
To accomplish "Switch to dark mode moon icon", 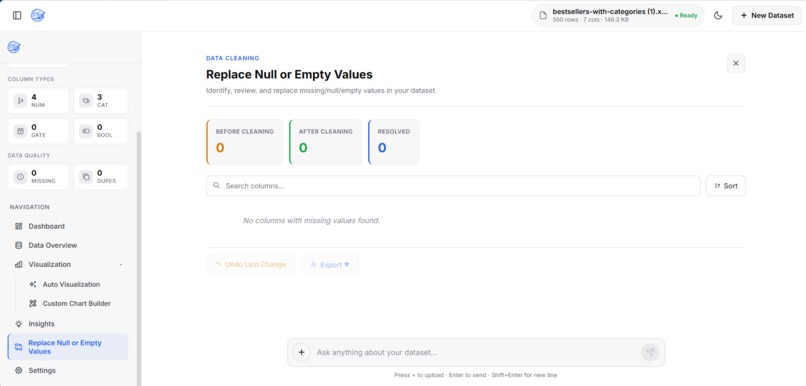I will coord(718,15).
